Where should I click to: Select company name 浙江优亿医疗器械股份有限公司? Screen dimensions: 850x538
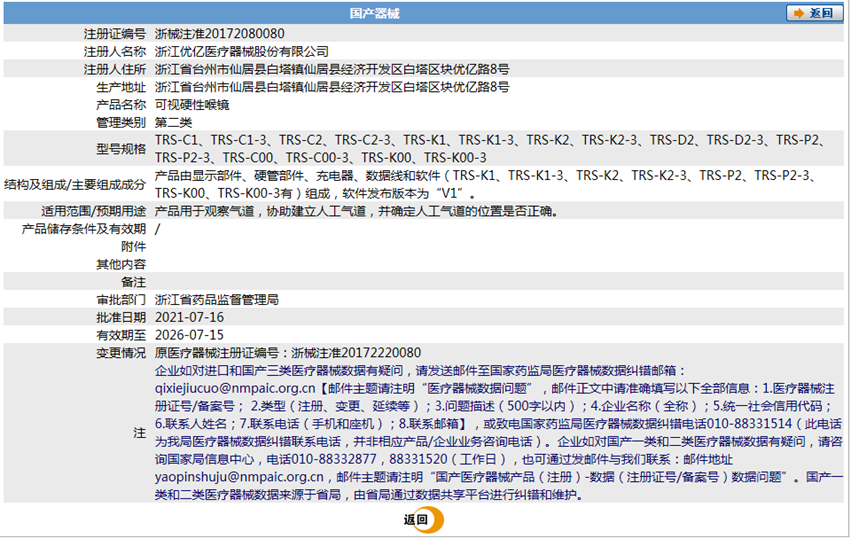point(242,52)
